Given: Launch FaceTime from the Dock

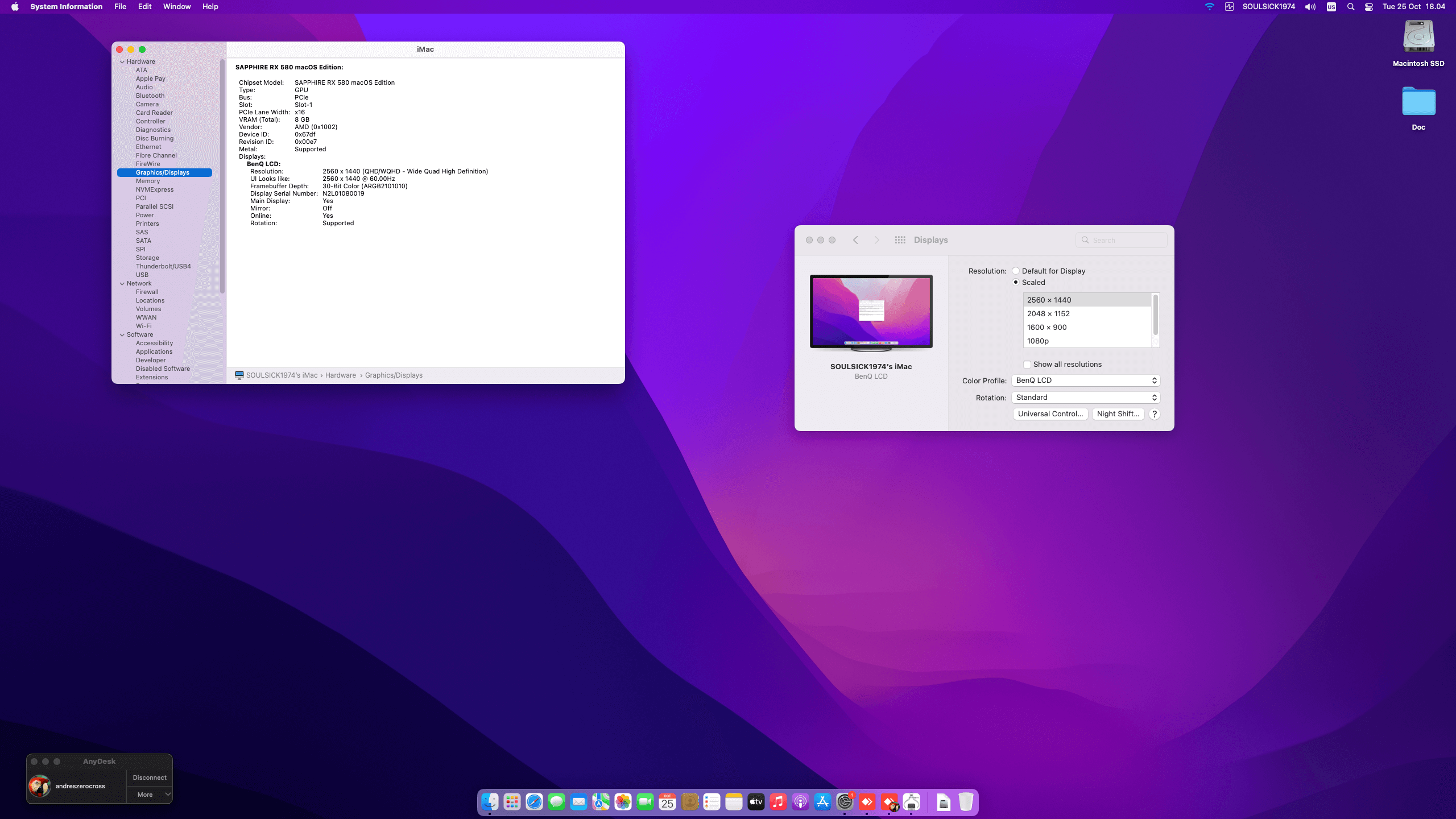Looking at the screenshot, I should pyautogui.click(x=645, y=802).
